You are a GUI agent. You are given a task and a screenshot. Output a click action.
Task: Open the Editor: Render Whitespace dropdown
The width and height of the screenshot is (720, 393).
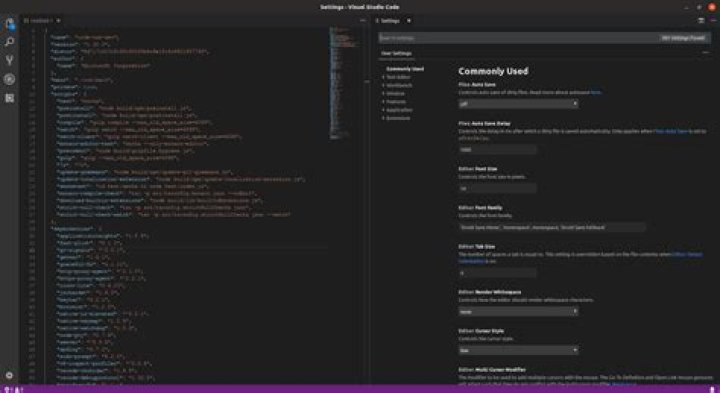pyautogui.click(x=518, y=311)
